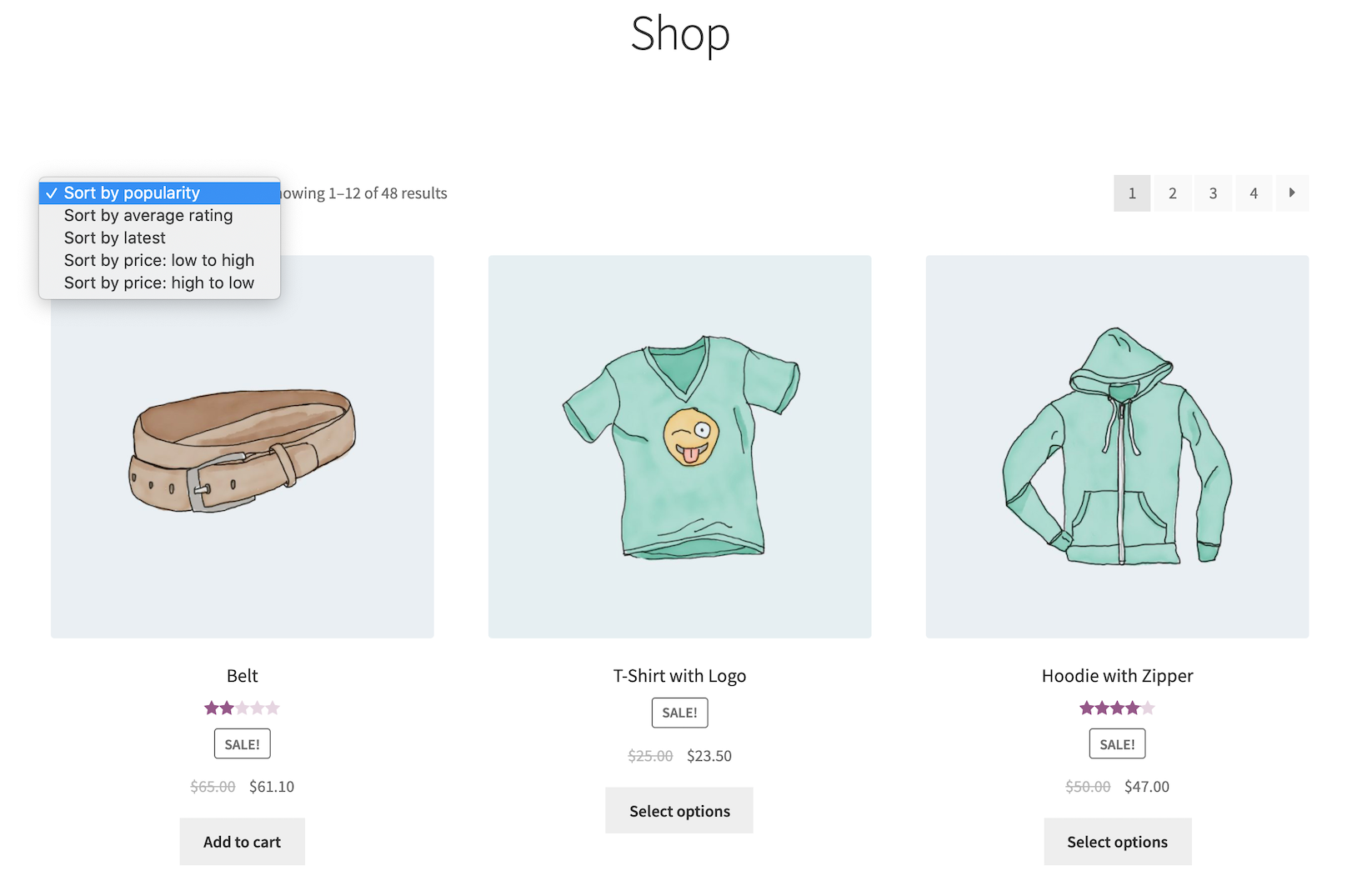Jump to results page 4
Image resolution: width=1367 pixels, height=896 pixels.
(x=1253, y=193)
